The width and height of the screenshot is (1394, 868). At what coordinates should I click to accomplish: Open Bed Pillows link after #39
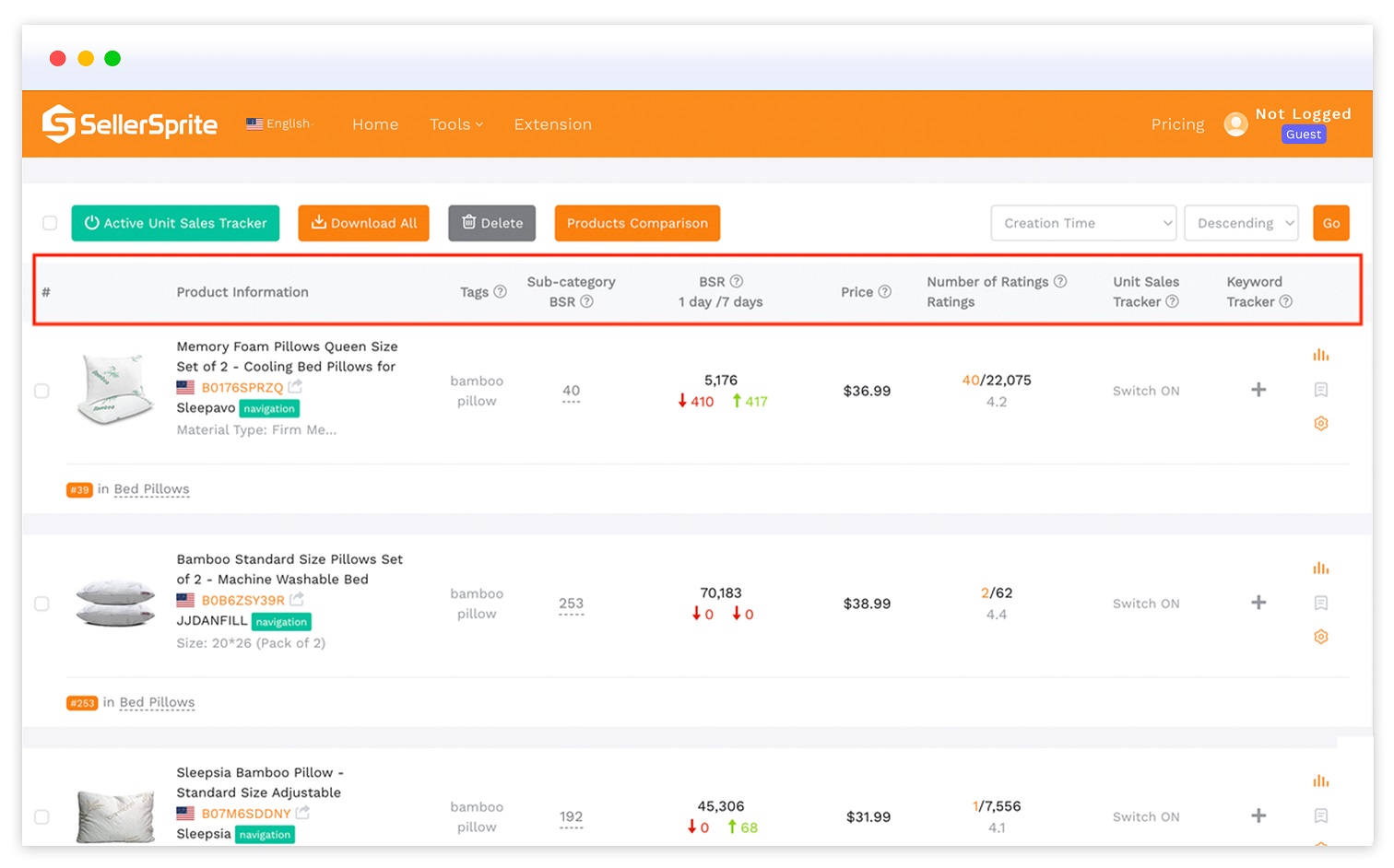coord(151,489)
